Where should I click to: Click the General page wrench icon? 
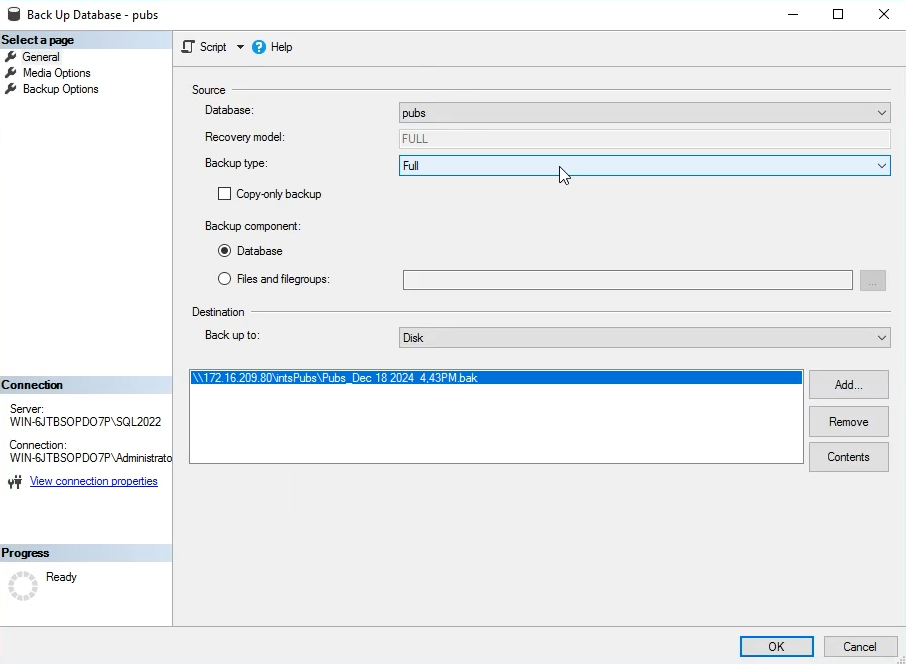[x=10, y=57]
